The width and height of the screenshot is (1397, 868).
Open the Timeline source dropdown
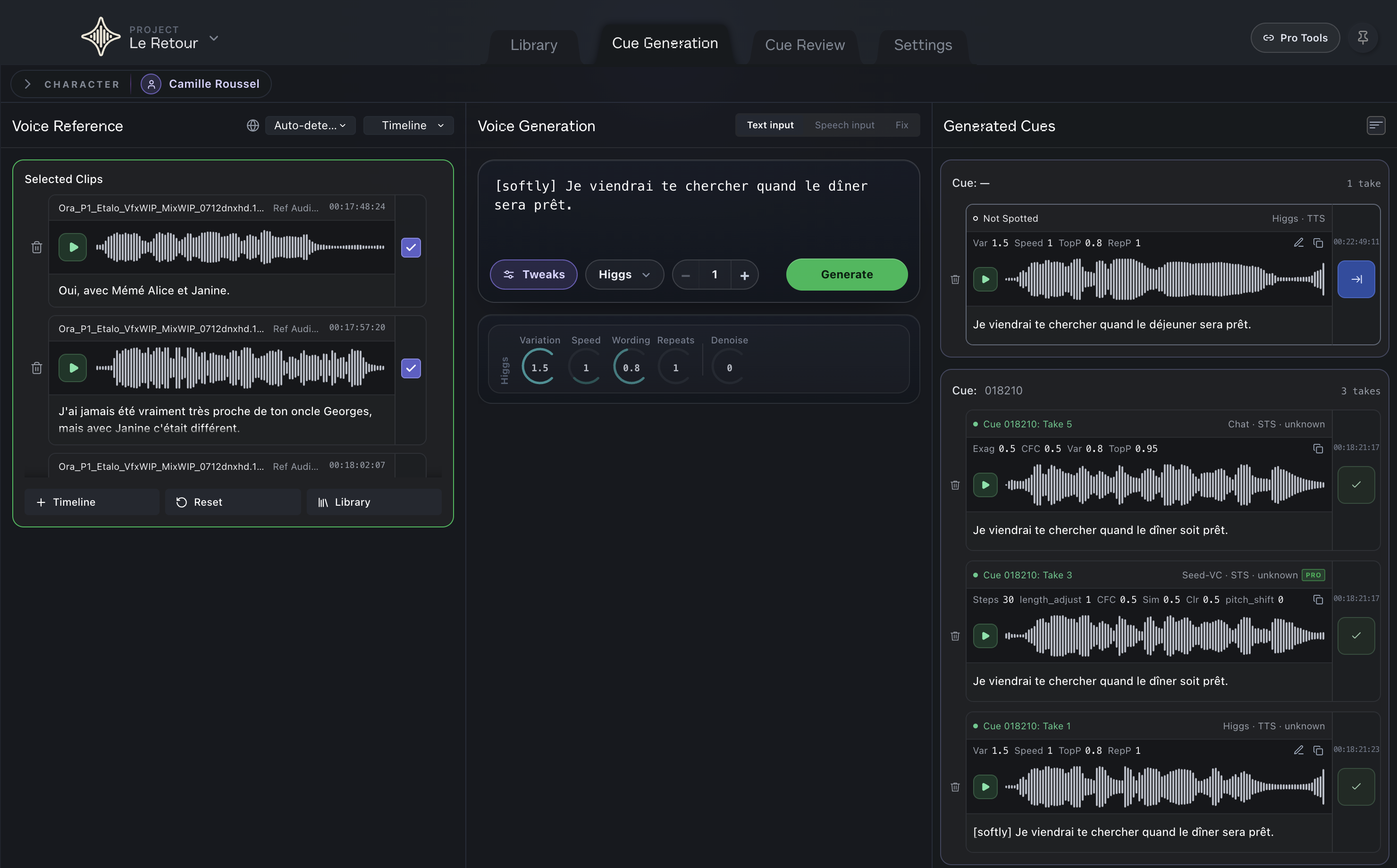(x=408, y=126)
